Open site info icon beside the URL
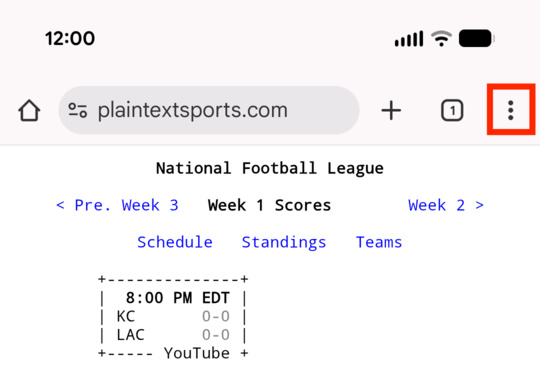Image resolution: width=540 pixels, height=372 pixels. [x=77, y=110]
